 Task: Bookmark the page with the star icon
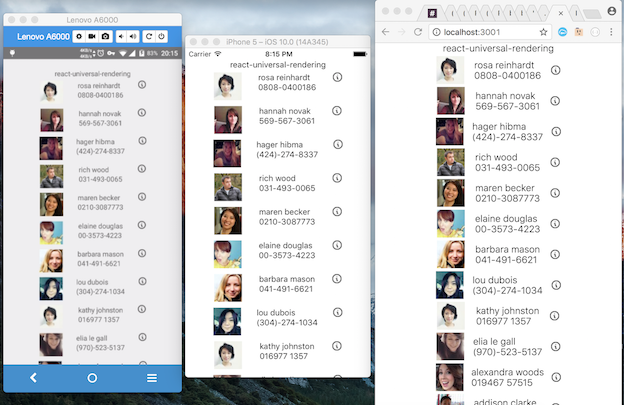[x=543, y=32]
